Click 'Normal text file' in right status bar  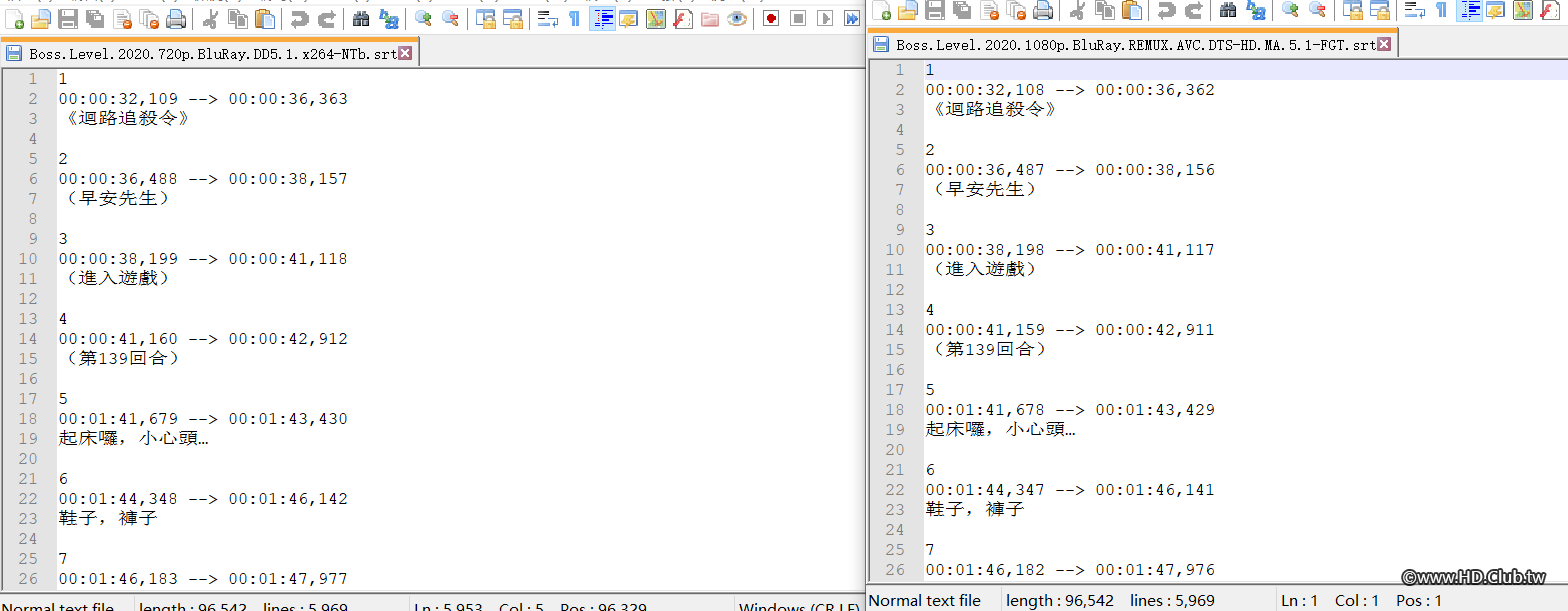point(926,600)
